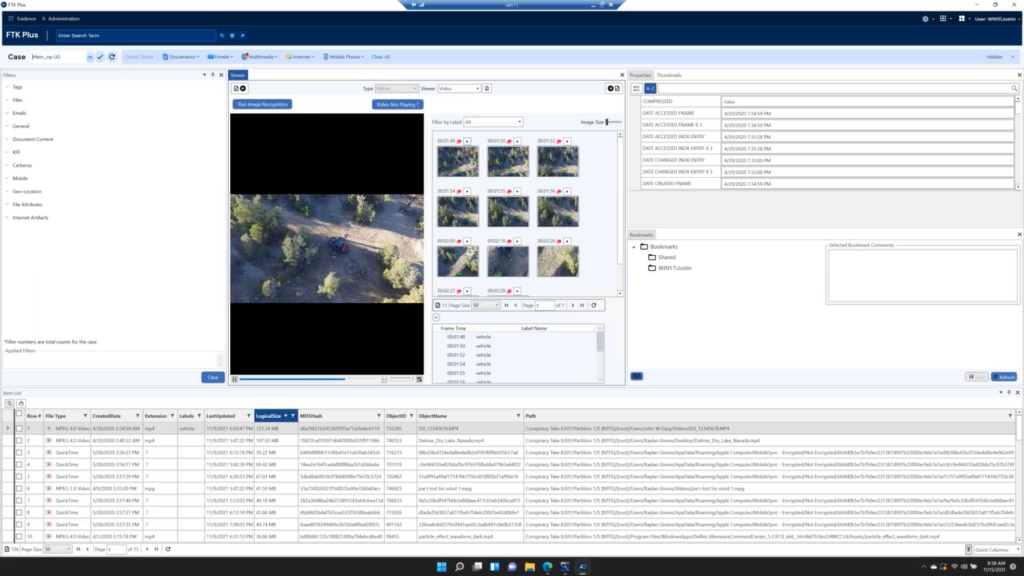Open Microsoft Edge from the taskbar
The width and height of the screenshot is (1024, 576).
coord(547,567)
